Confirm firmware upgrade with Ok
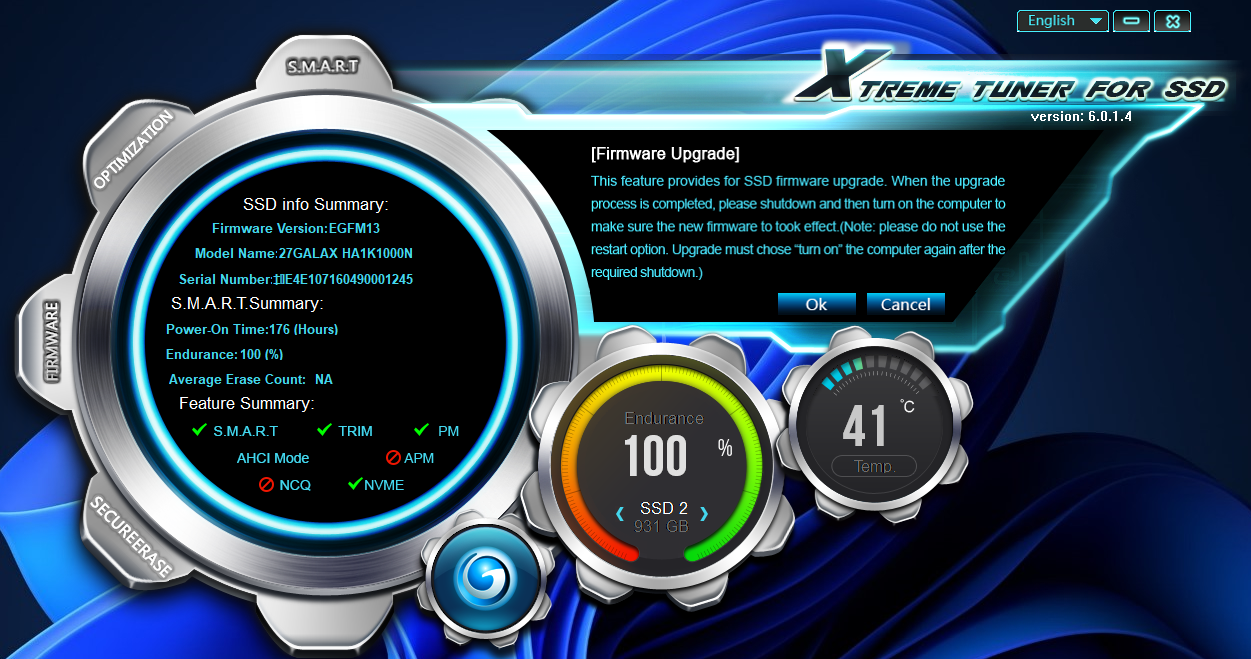 click(x=816, y=304)
